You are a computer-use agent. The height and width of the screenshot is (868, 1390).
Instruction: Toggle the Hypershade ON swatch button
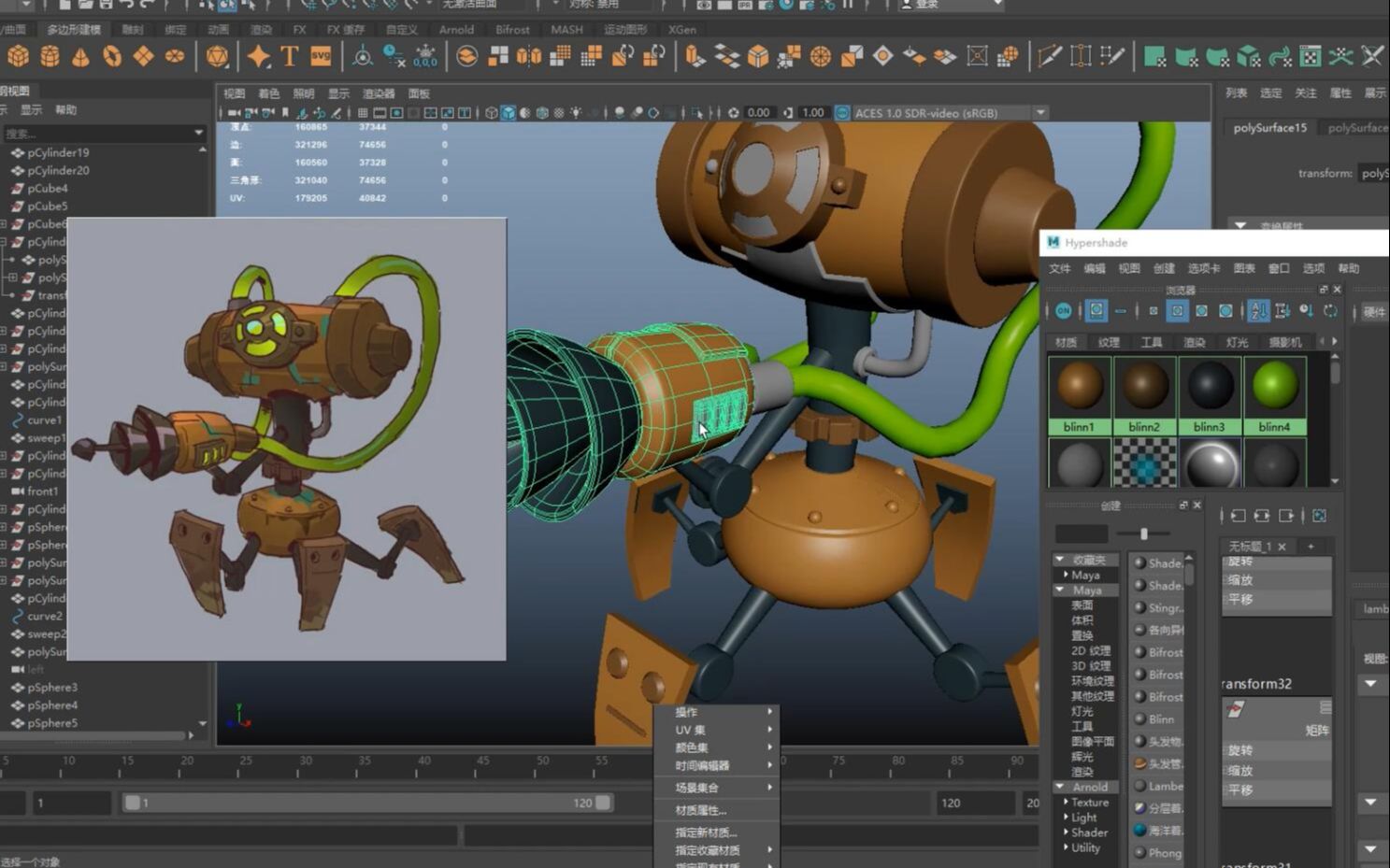[x=1064, y=311]
